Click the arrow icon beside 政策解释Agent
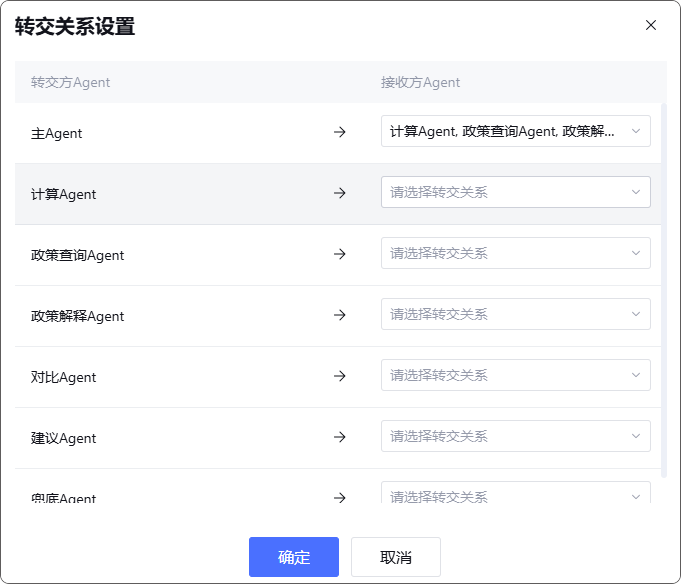Screen dimensions: 681x584 pyautogui.click(x=340, y=315)
